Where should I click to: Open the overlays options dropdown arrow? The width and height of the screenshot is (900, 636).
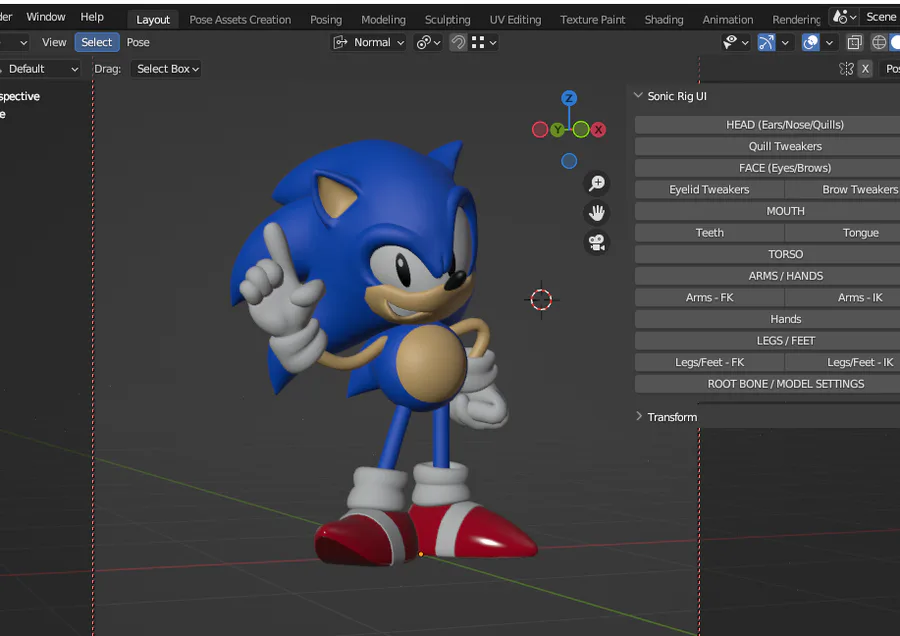tap(829, 42)
